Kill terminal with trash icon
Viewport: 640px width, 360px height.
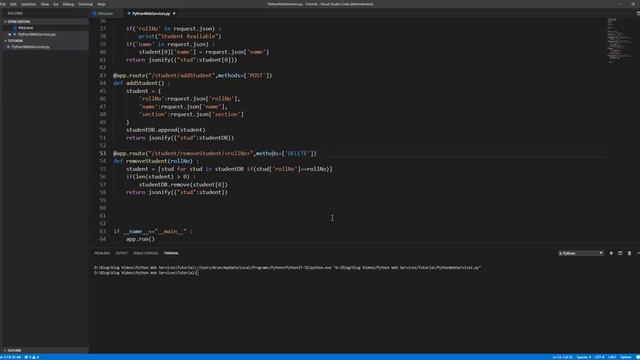point(629,253)
